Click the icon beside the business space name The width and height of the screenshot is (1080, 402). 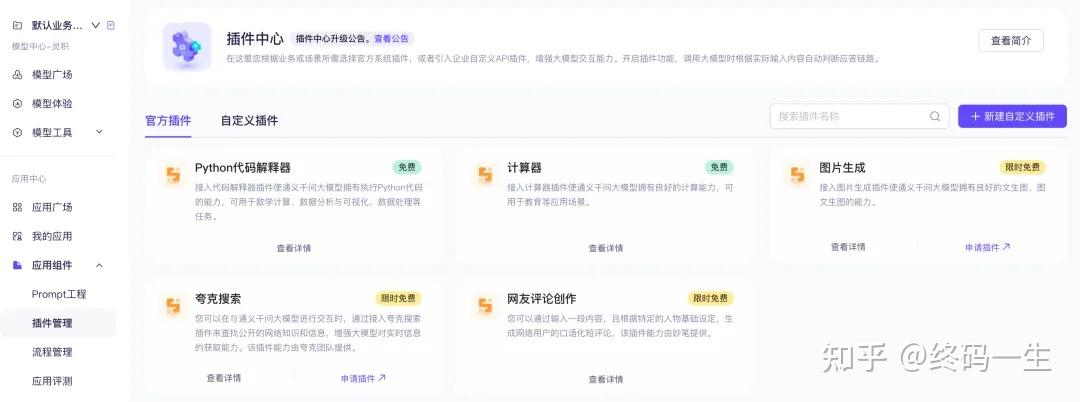coord(111,25)
